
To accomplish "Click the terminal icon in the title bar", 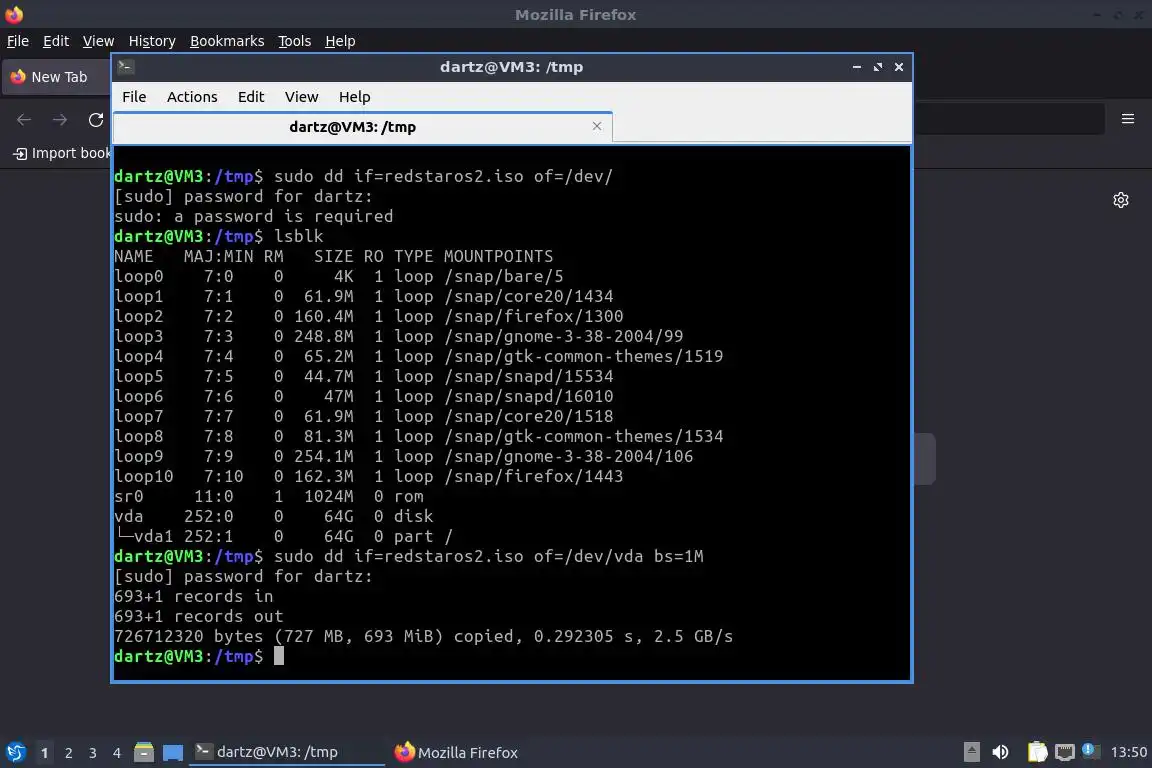I will coord(125,67).
